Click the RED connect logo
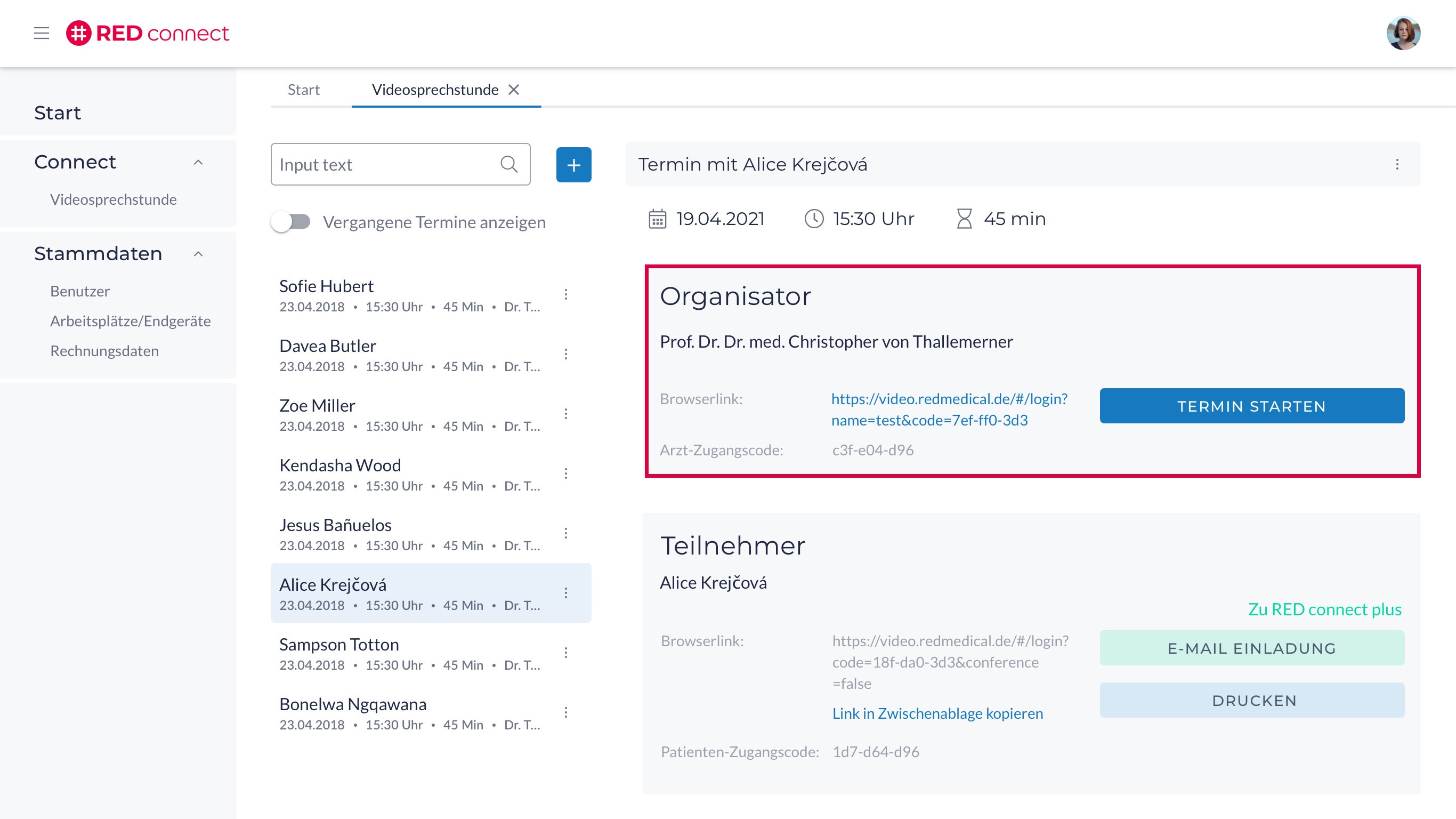Viewport: 1456px width, 819px height. [x=148, y=34]
